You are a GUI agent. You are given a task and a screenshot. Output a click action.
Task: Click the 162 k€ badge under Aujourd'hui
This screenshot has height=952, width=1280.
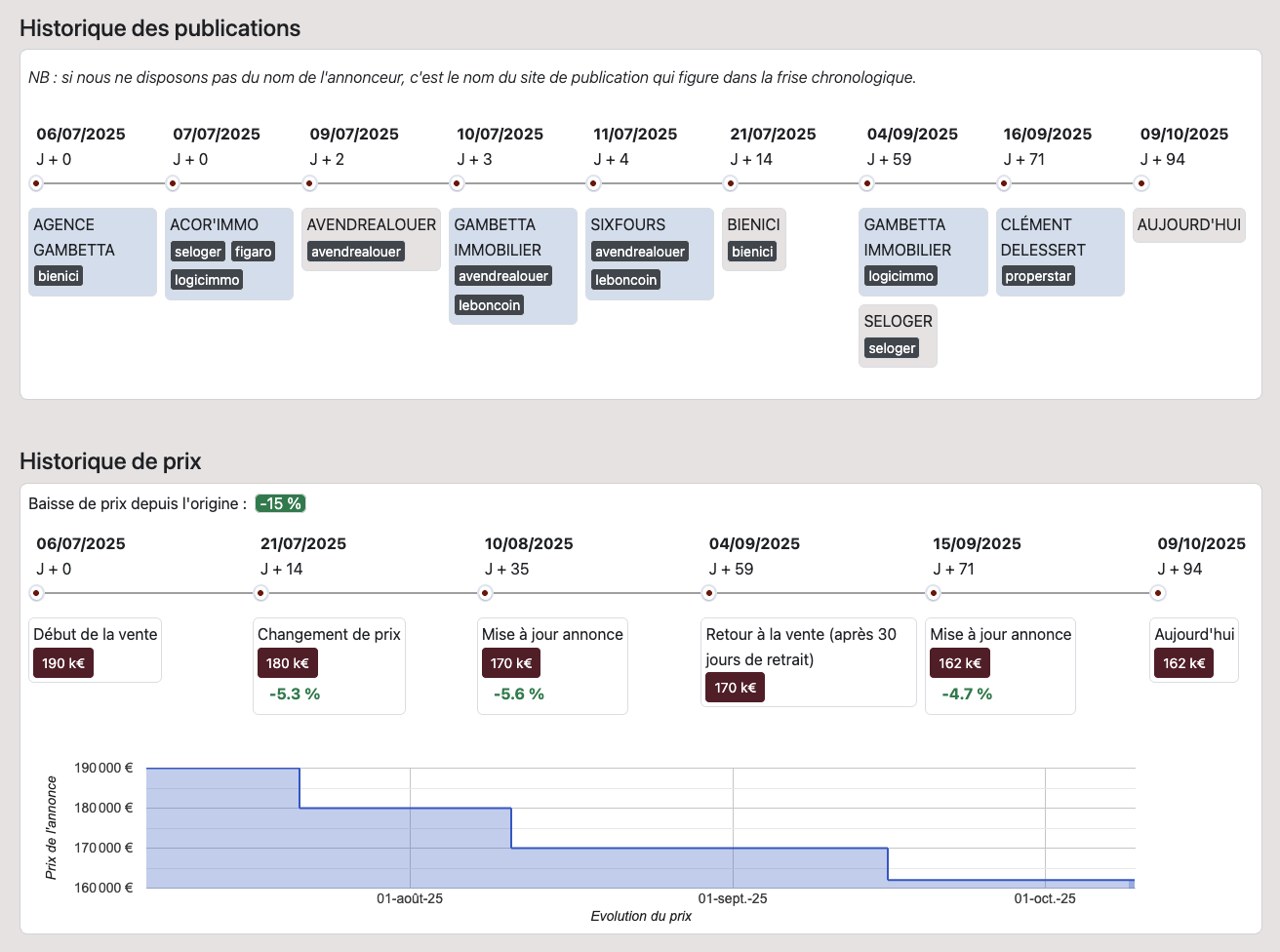pyautogui.click(x=1183, y=663)
